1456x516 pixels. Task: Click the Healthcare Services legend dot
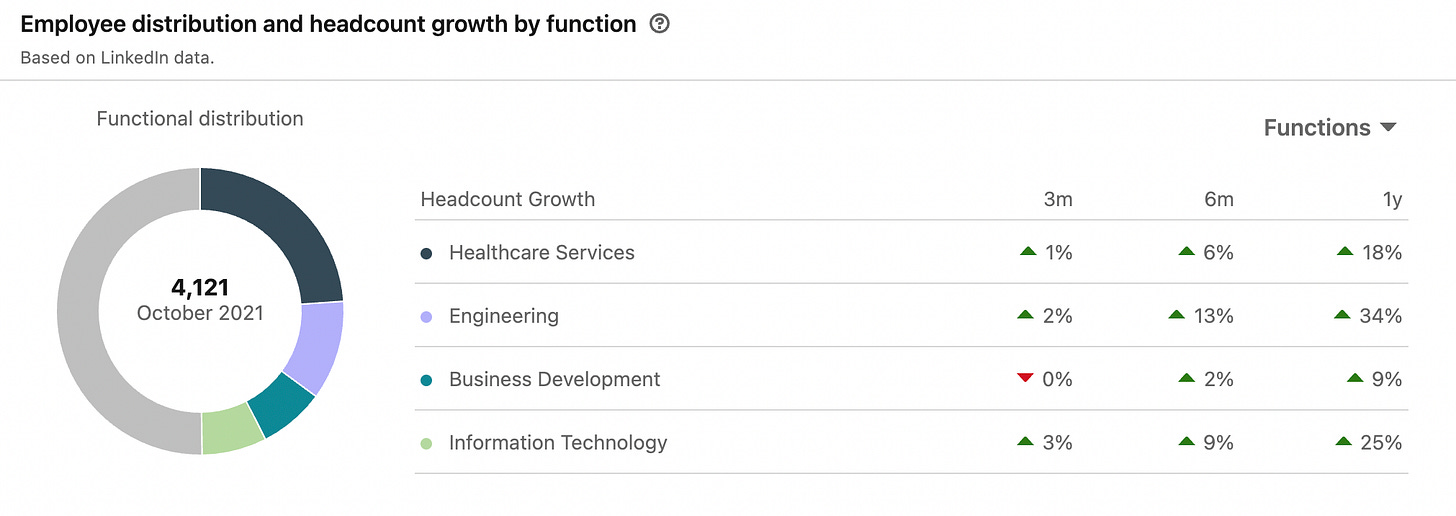tap(427, 253)
